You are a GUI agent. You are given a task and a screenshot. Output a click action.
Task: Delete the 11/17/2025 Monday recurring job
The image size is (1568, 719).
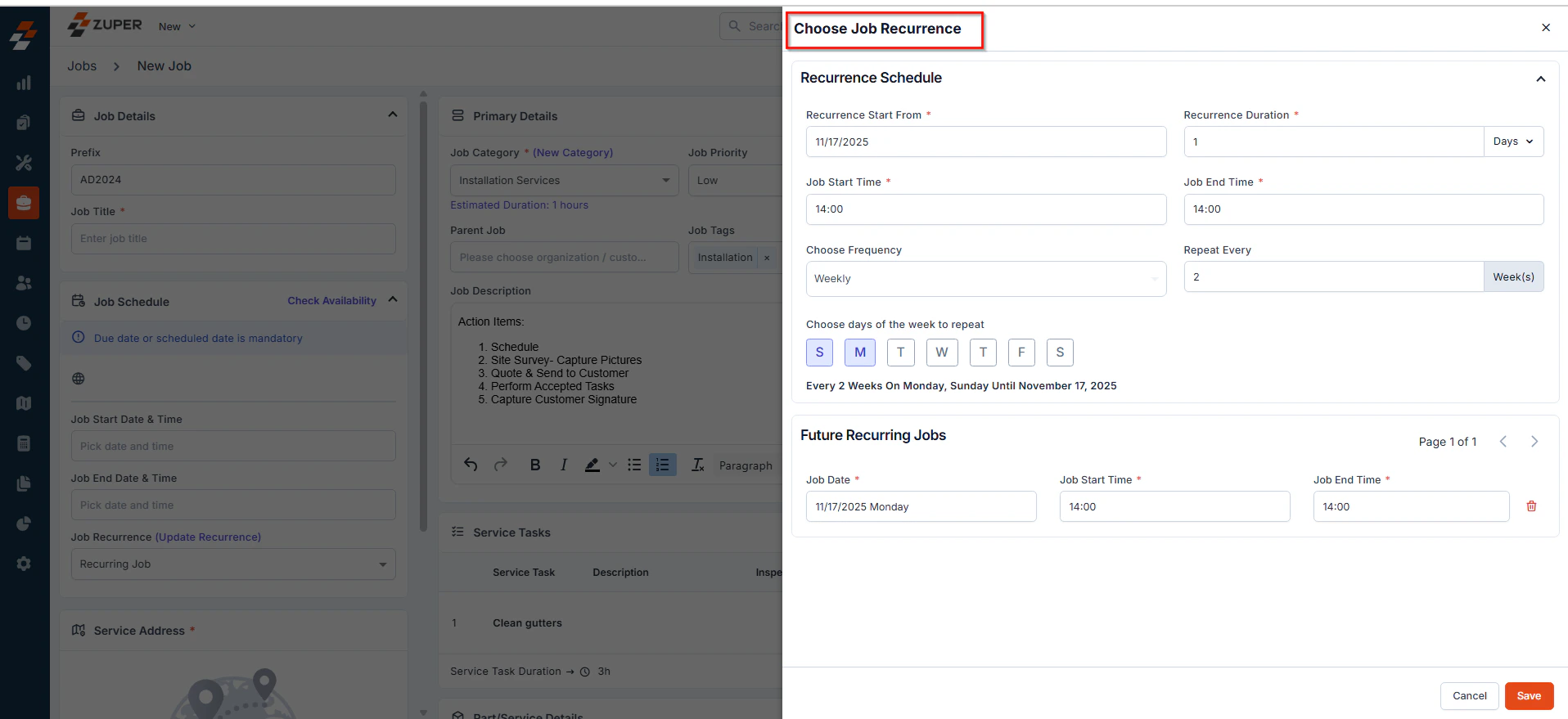pos(1531,506)
